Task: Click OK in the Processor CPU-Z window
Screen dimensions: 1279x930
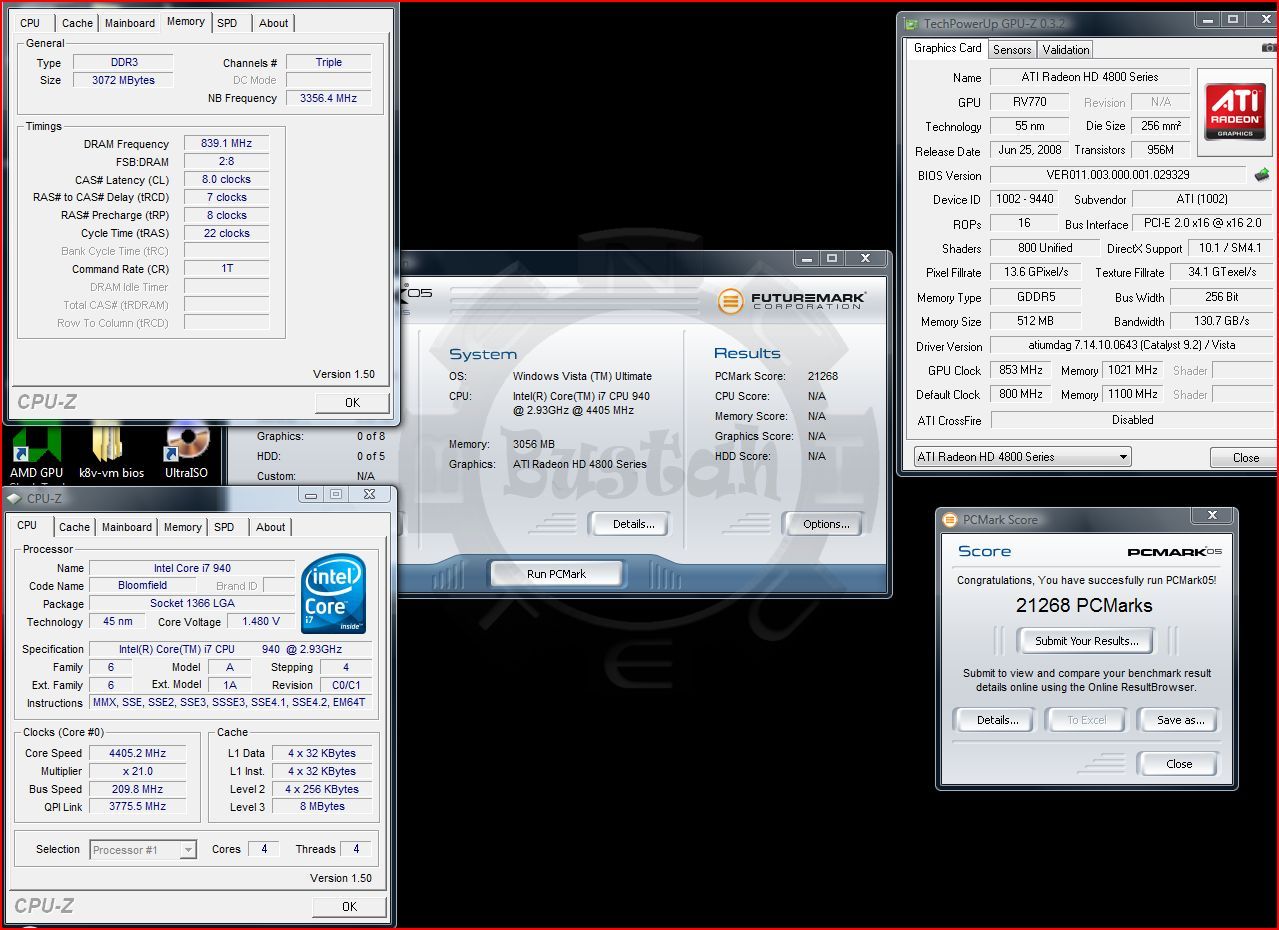Action: [349, 907]
